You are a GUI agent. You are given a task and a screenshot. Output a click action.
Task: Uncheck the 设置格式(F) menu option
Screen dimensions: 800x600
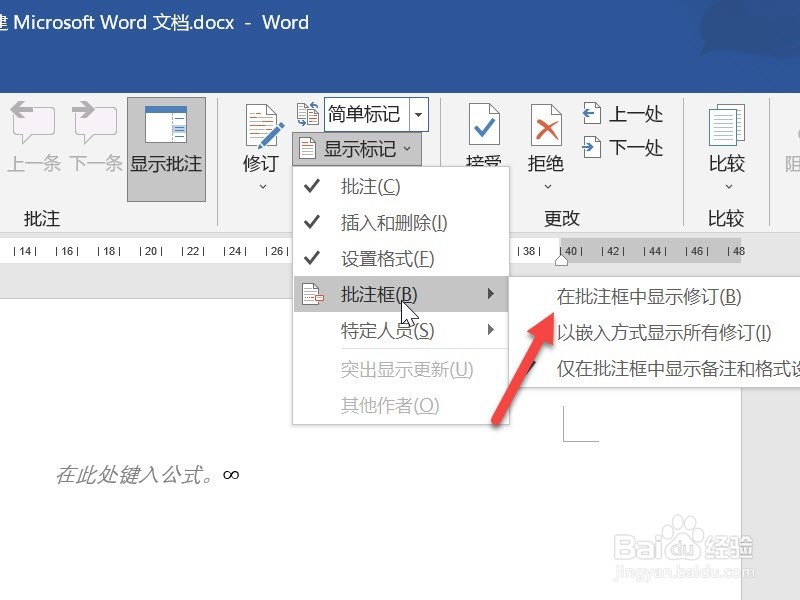pos(401,258)
